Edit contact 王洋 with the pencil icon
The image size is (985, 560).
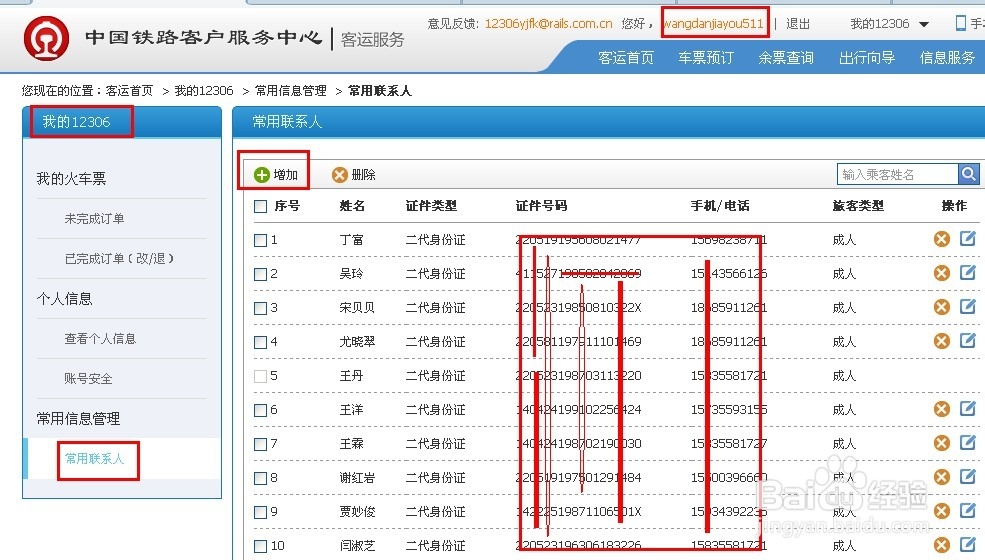coord(967,409)
